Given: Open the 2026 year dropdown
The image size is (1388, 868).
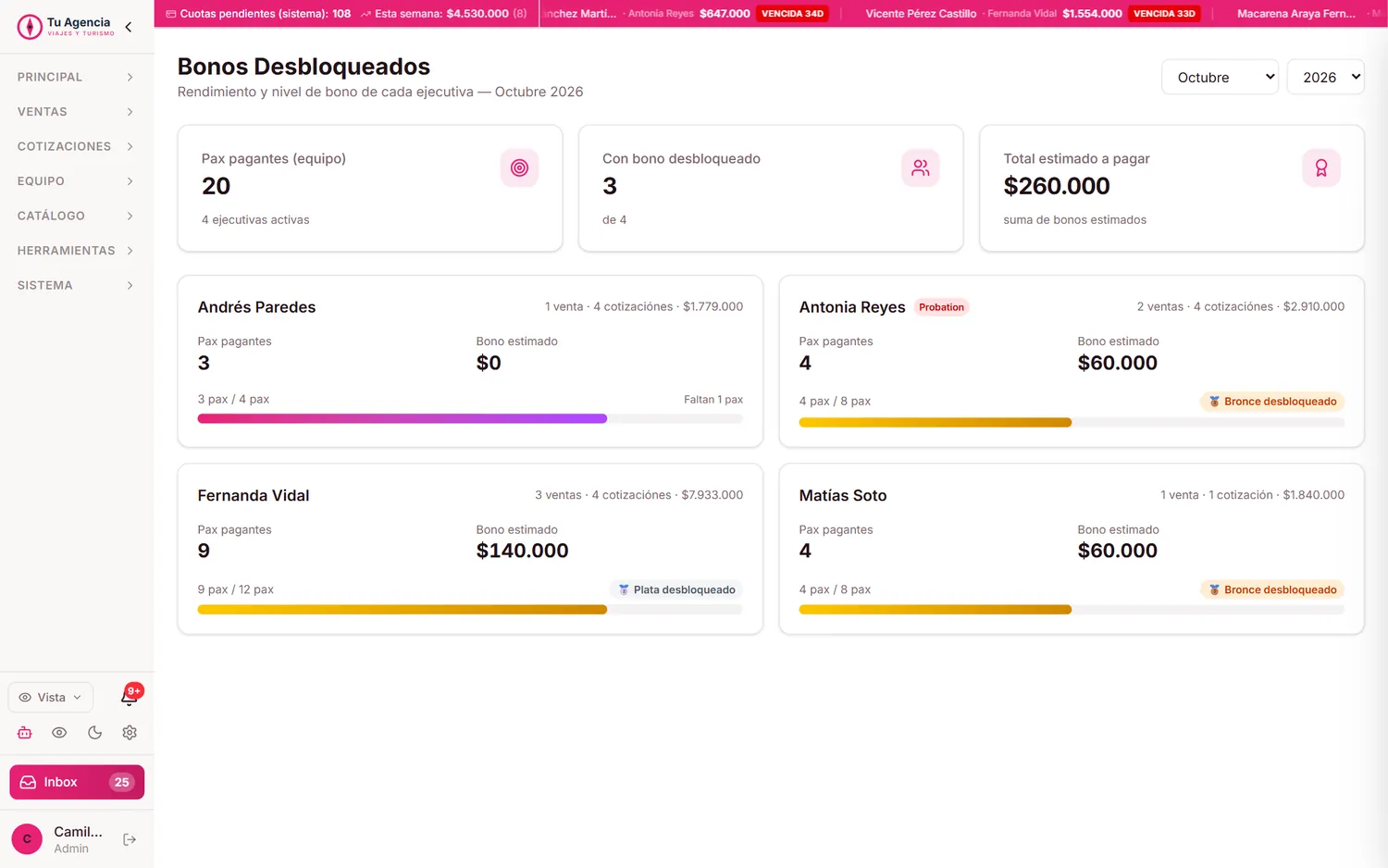Looking at the screenshot, I should [1325, 77].
